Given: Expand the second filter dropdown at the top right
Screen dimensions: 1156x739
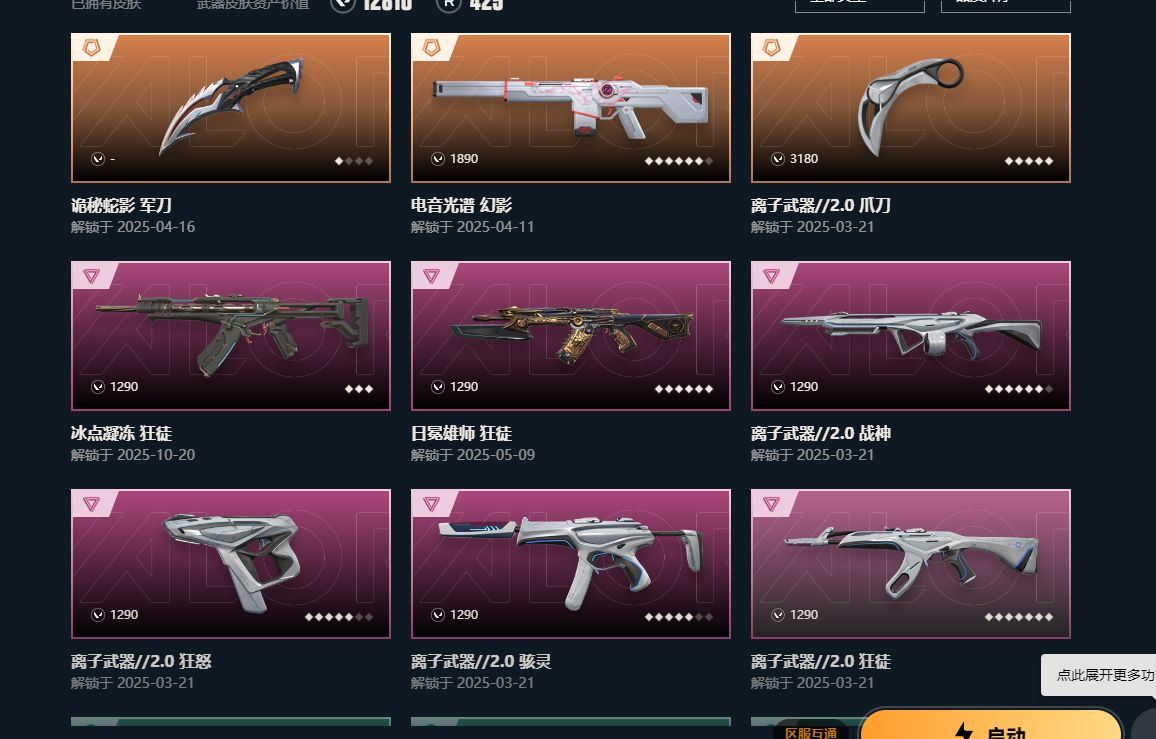Looking at the screenshot, I should 1006,5.
